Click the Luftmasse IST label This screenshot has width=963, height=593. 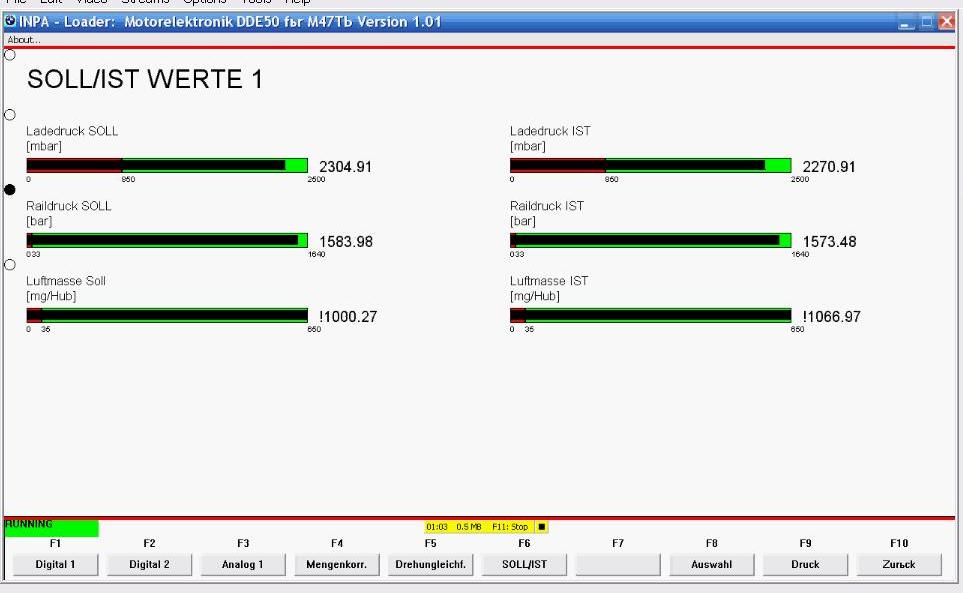coord(549,281)
